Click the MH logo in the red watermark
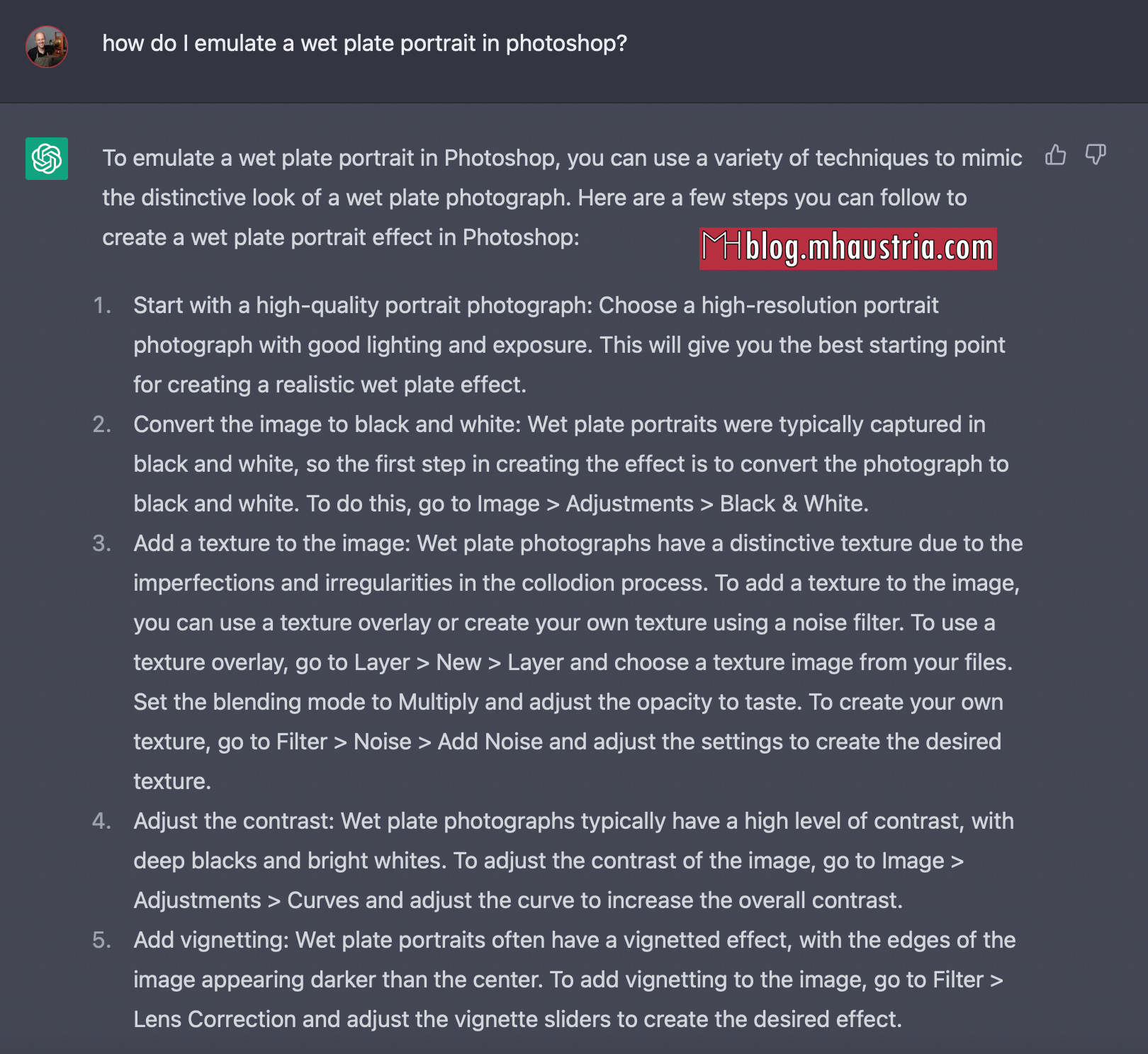The width and height of the screenshot is (1148, 1054). (x=721, y=247)
